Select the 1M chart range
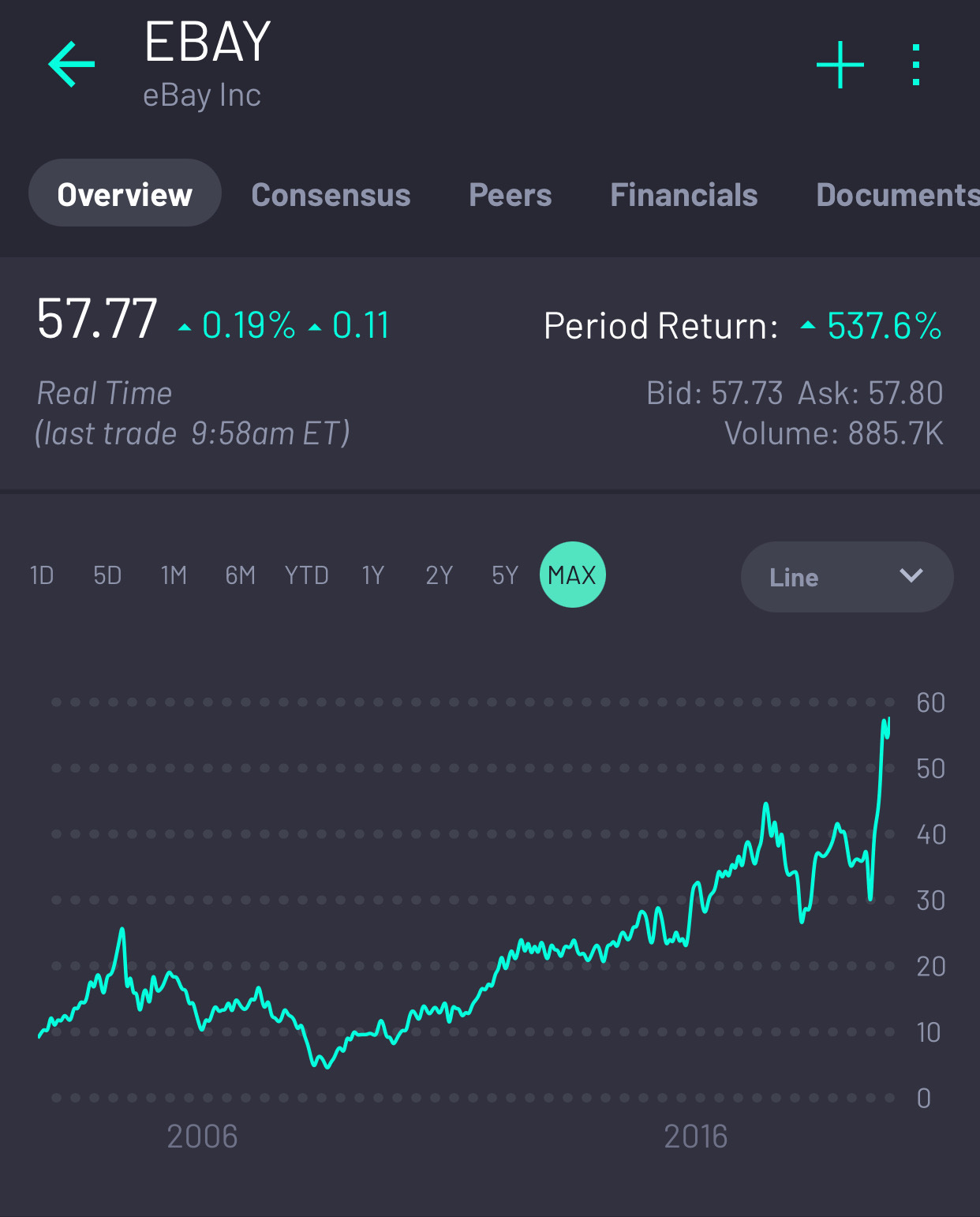980x1217 pixels. tap(174, 575)
